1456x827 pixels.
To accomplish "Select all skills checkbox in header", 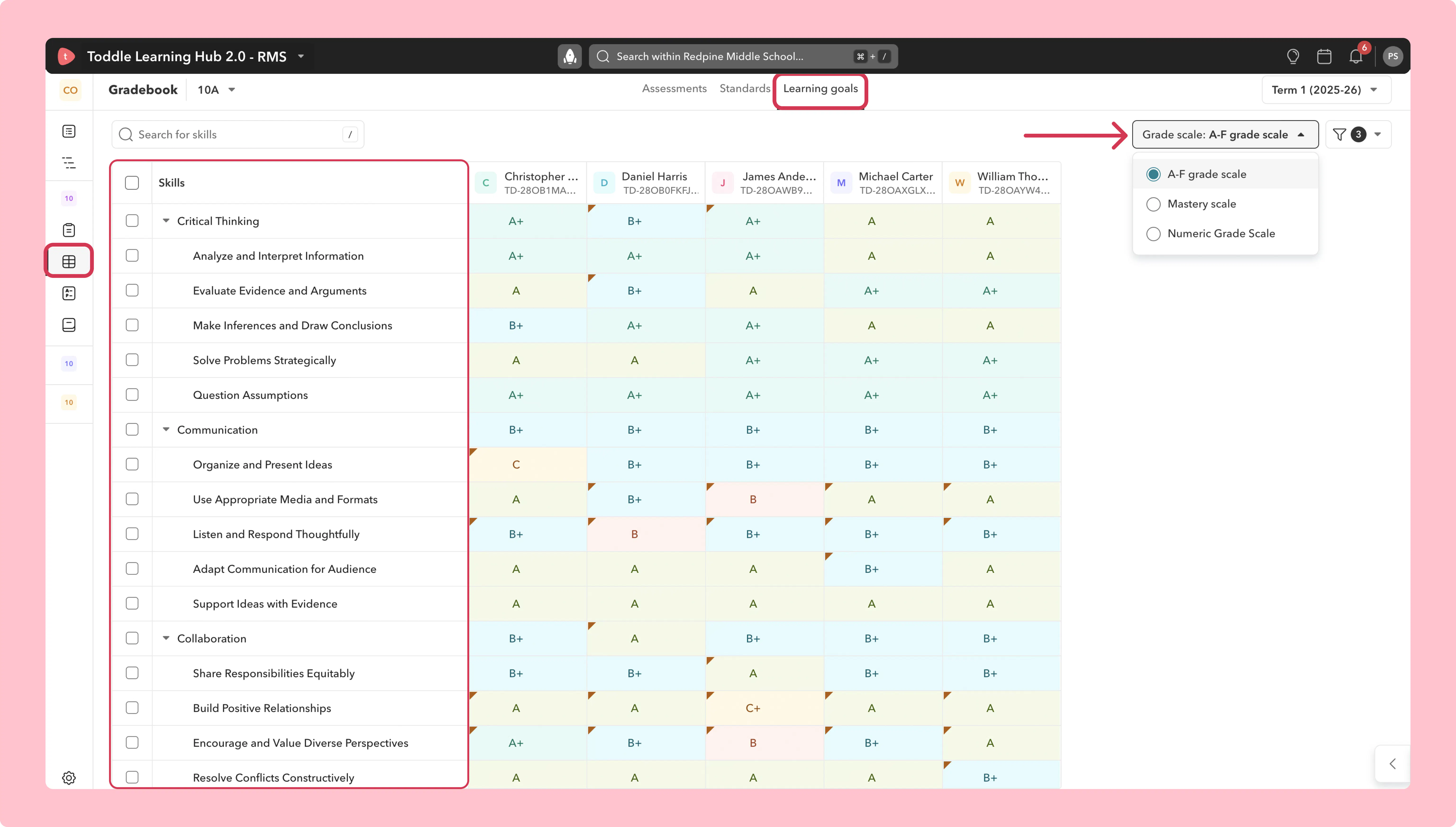I will pyautogui.click(x=132, y=183).
